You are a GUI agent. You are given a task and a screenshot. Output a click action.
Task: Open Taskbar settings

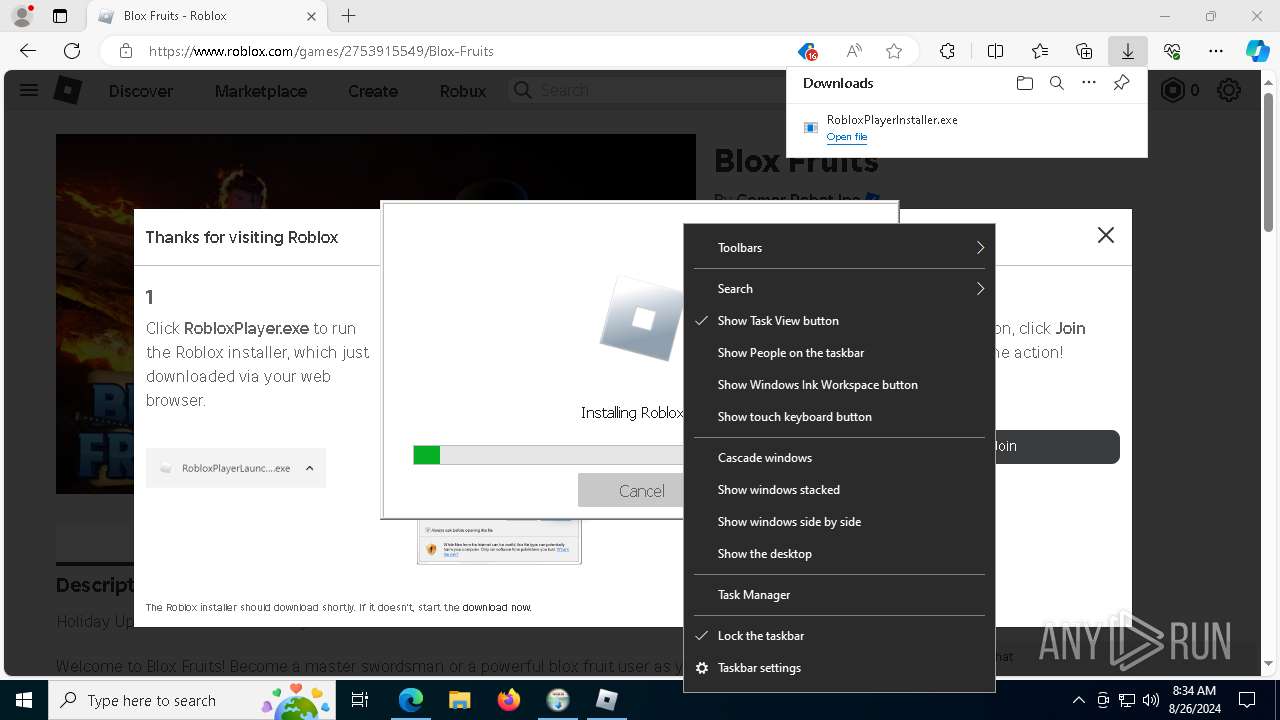click(839, 668)
